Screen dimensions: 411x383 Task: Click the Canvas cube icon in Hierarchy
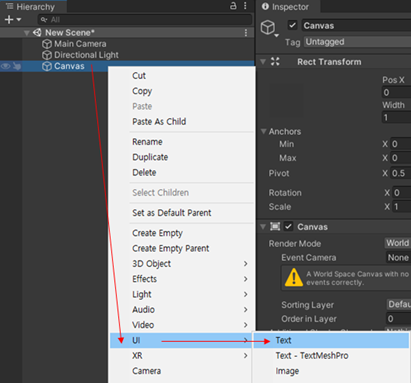pos(47,66)
